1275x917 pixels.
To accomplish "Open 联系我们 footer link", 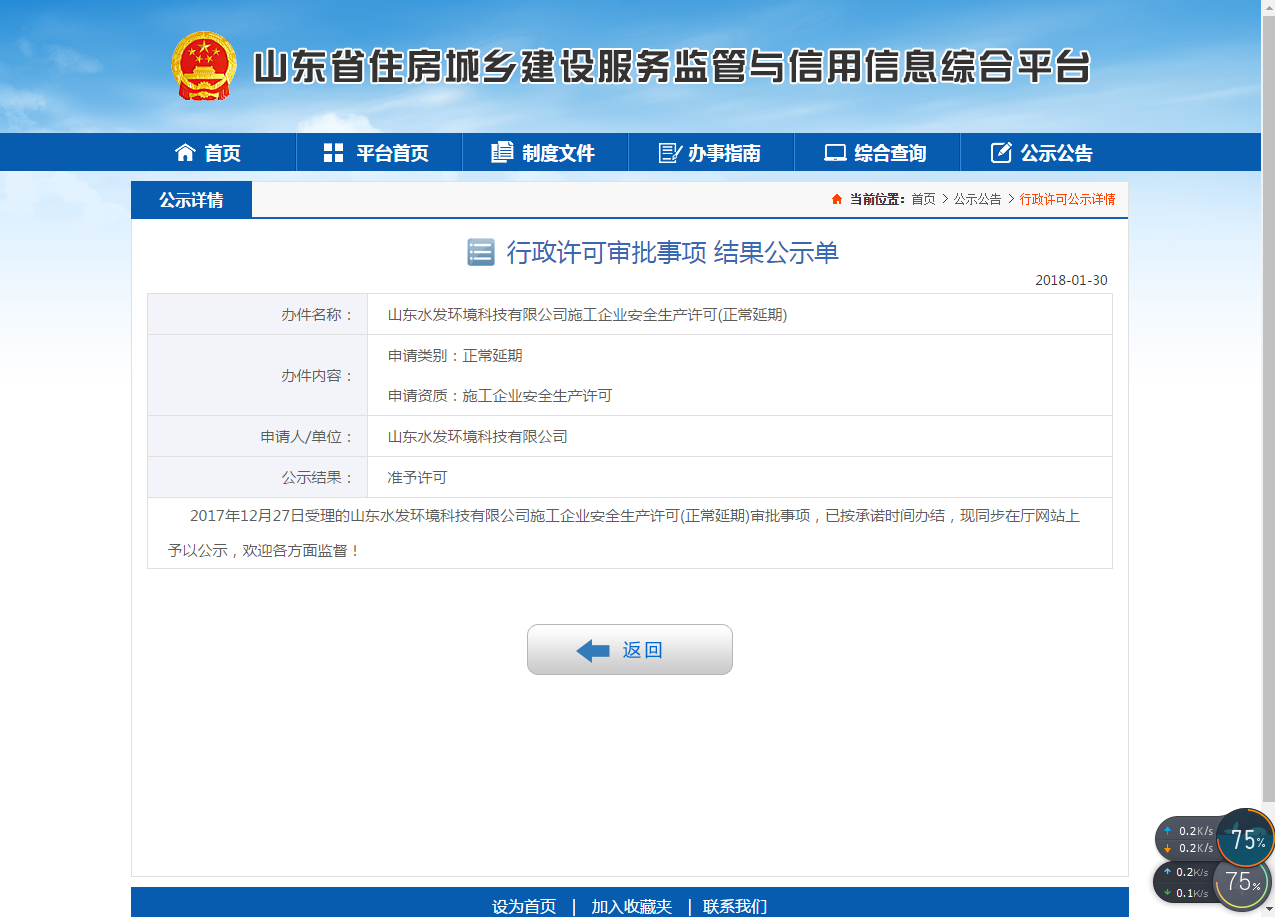I will (735, 906).
